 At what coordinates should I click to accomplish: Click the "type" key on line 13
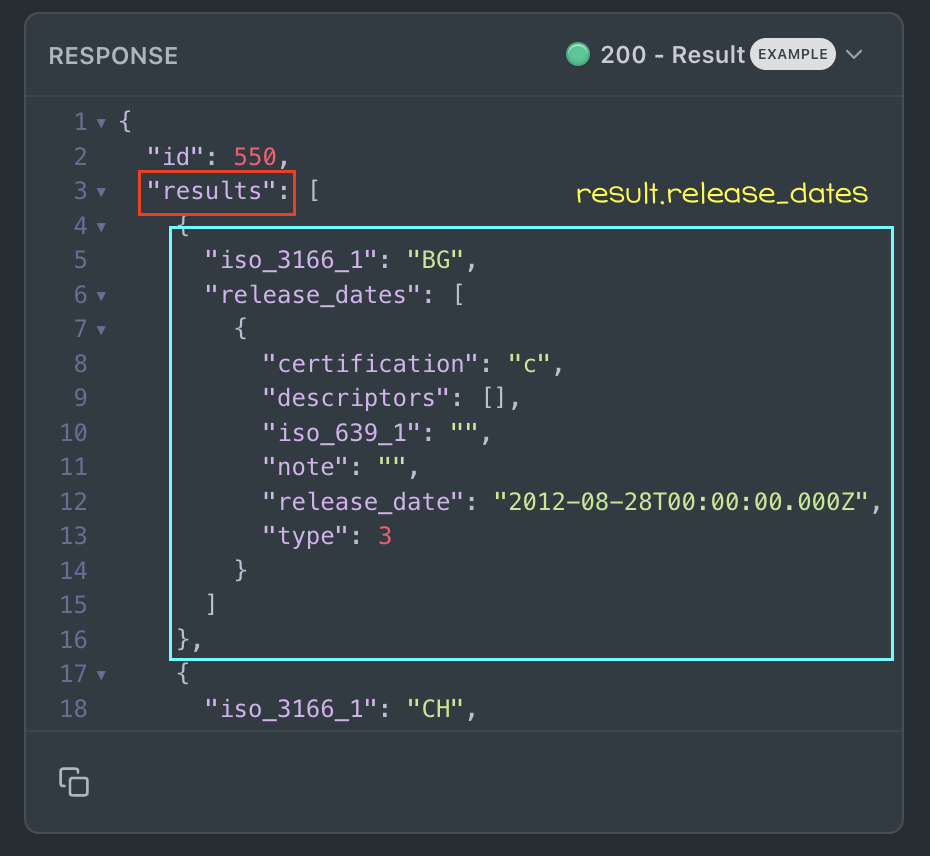(305, 536)
